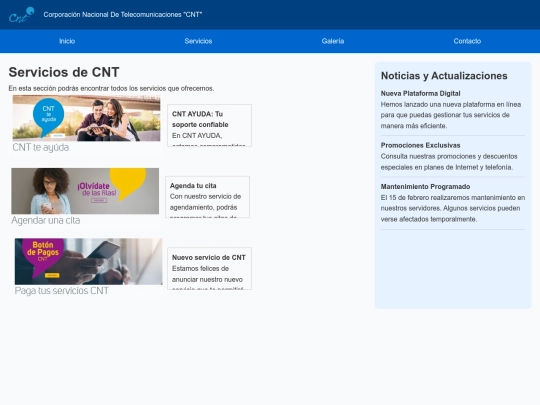Open the Botón de Pagos banner image

(x=89, y=261)
